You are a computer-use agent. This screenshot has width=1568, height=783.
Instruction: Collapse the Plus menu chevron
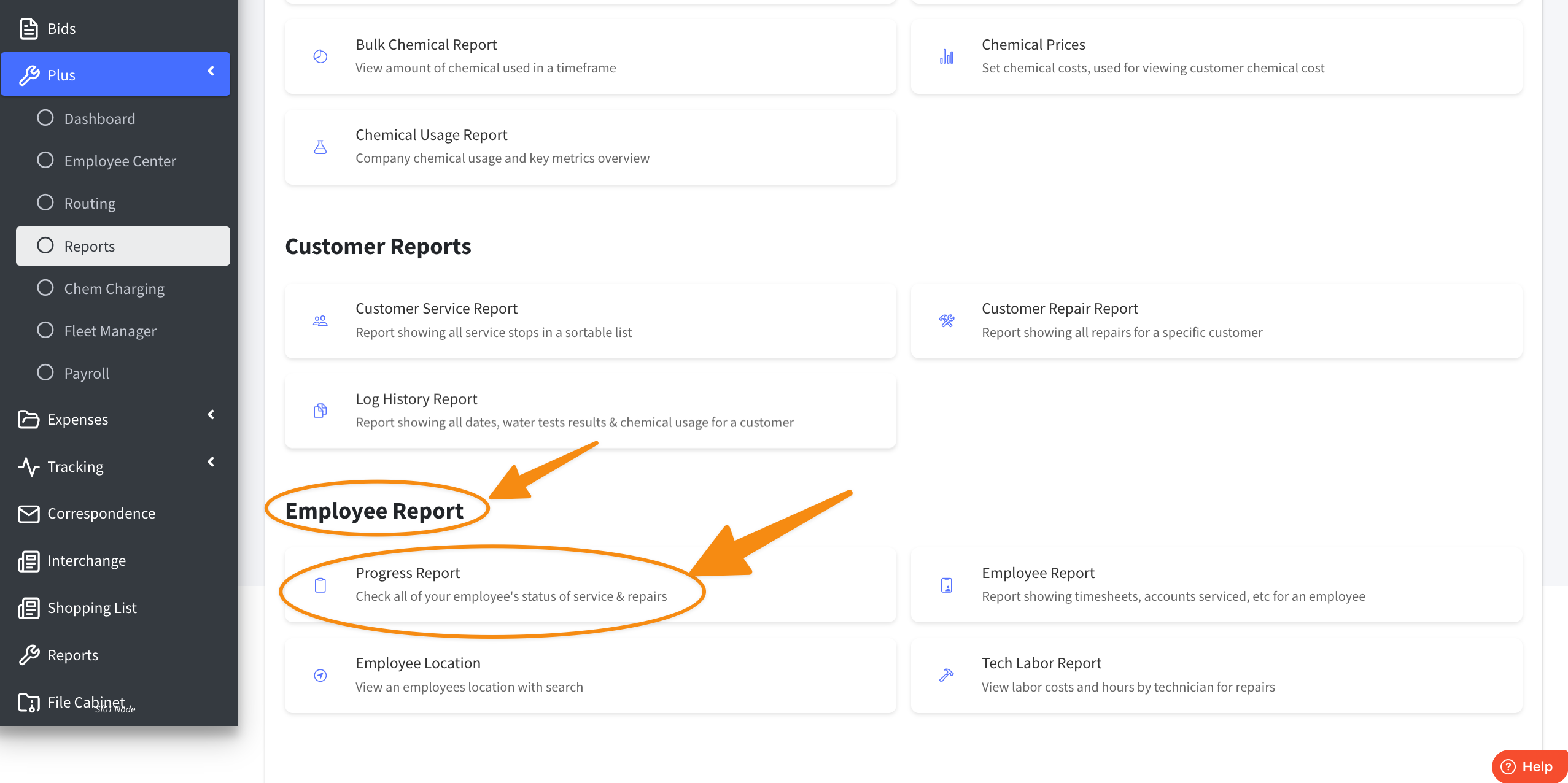(211, 71)
